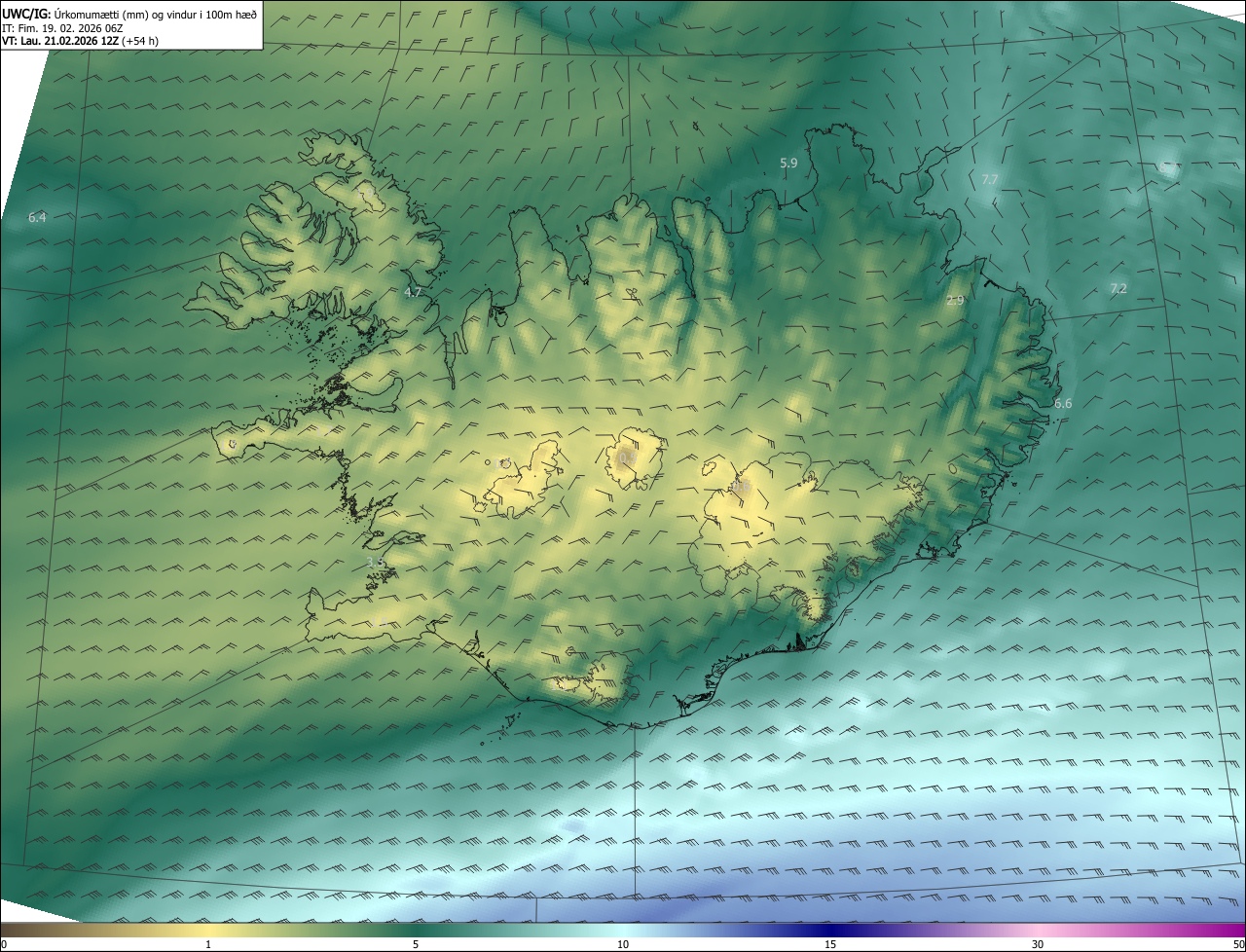Click the colour scale tick label 0
The image size is (1246, 952).
point(3,944)
